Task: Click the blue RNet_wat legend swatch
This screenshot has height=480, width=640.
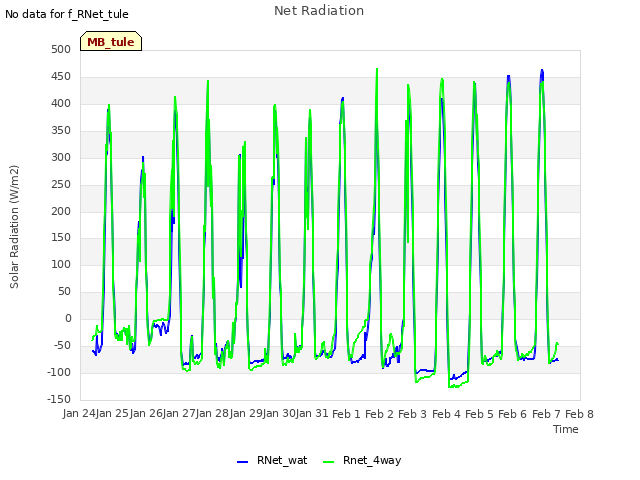Action: 242,462
